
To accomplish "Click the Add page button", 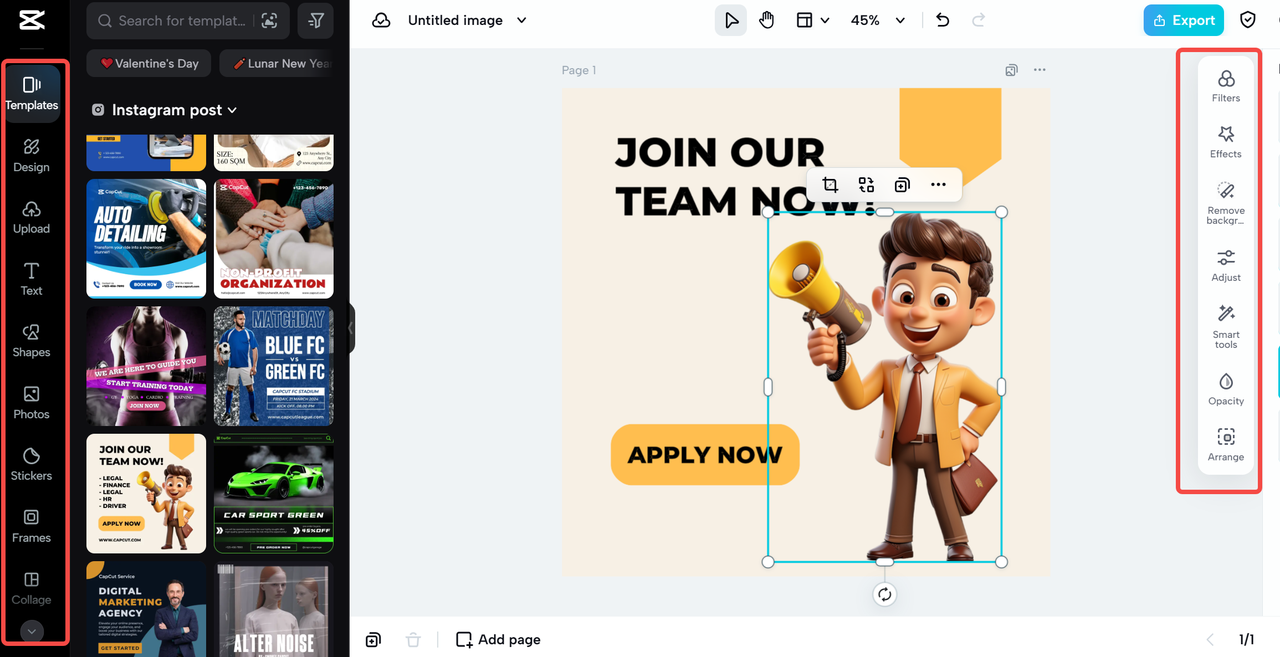I will coord(498,639).
